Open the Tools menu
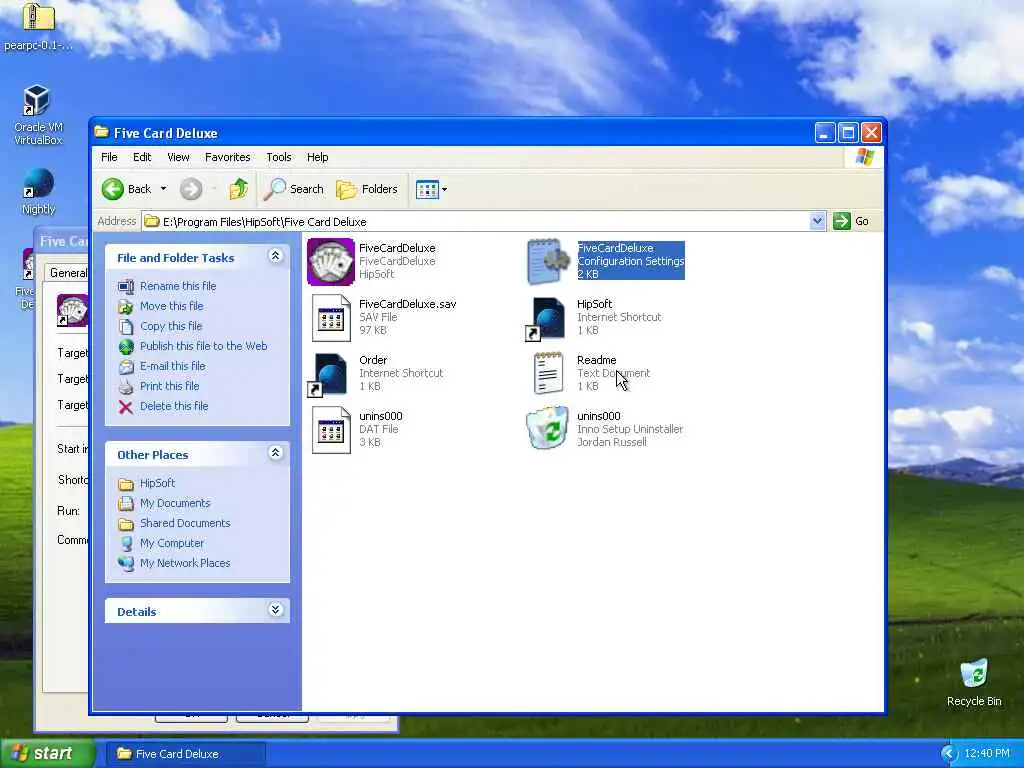The width and height of the screenshot is (1024, 768). point(279,157)
